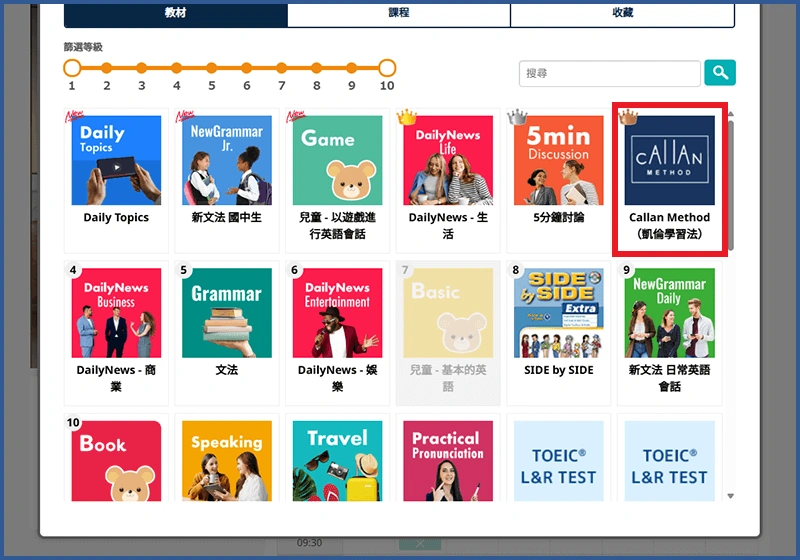Click the New badge on Daily Topics

74,116
